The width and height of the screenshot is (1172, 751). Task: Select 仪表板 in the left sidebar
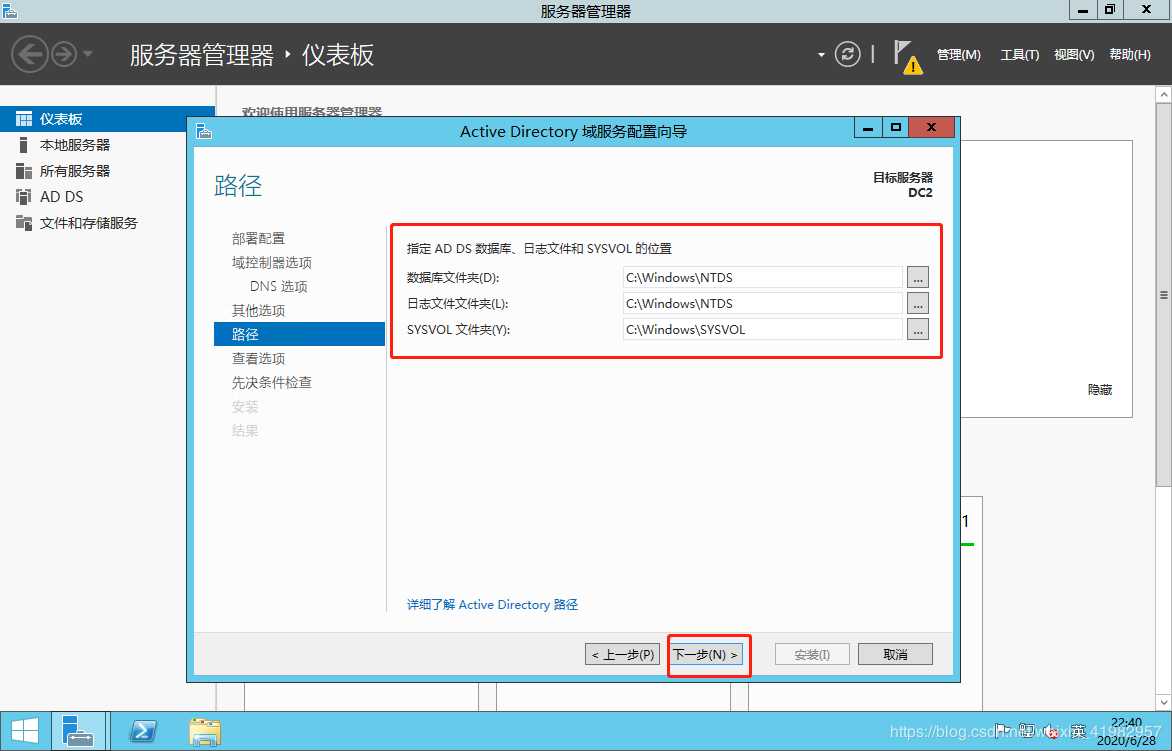coord(108,119)
